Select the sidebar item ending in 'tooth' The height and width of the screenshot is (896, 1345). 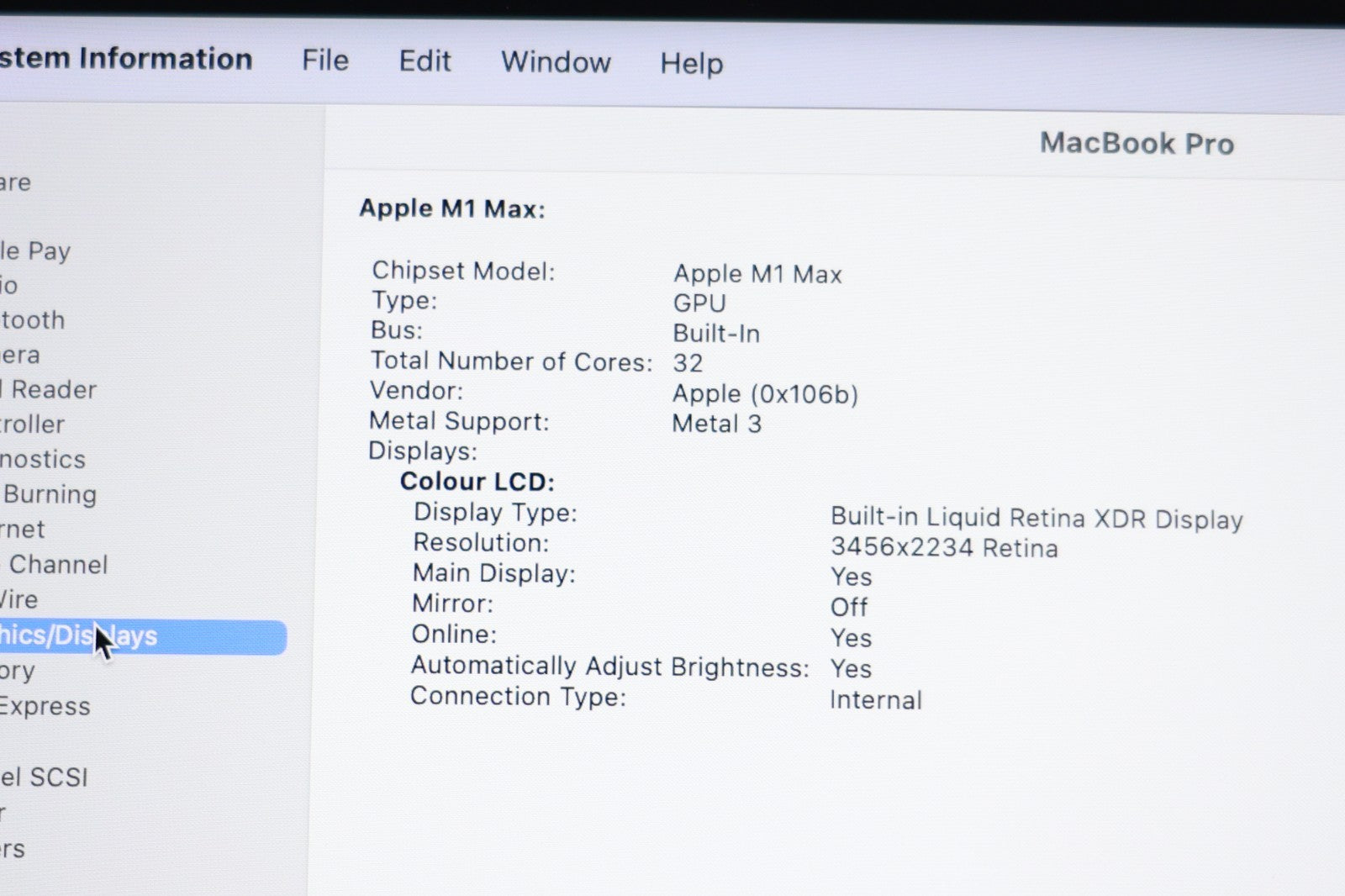(33, 320)
